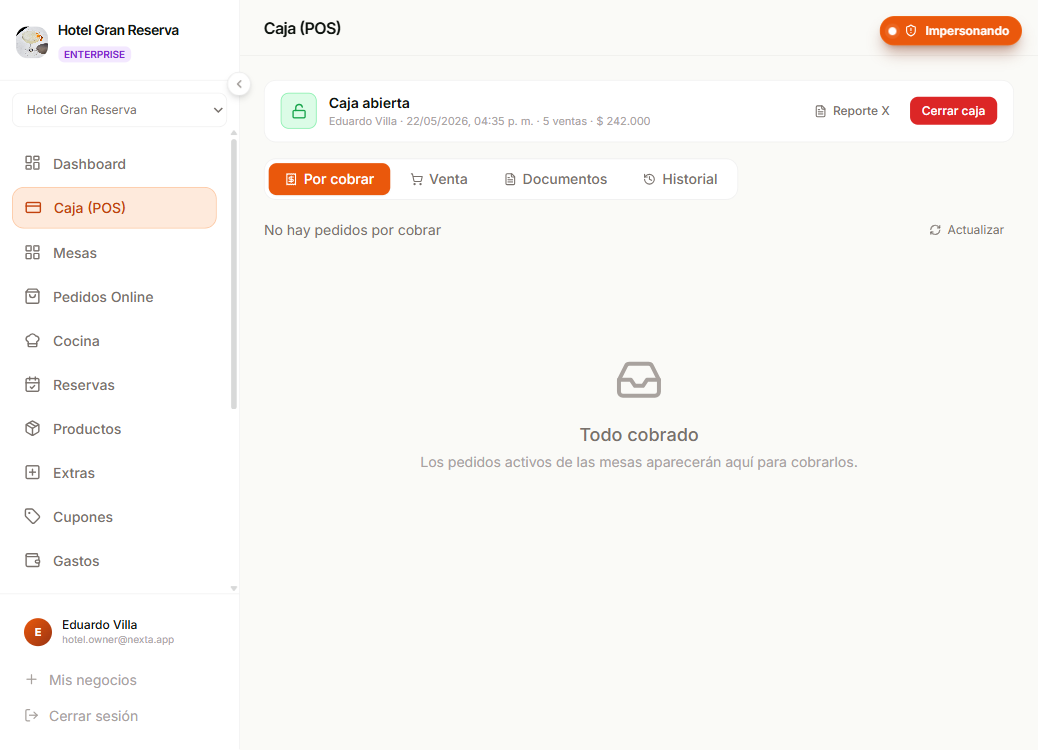Collapse the sidebar with chevron button
Screen dimensions: 1038x750
click(x=239, y=84)
